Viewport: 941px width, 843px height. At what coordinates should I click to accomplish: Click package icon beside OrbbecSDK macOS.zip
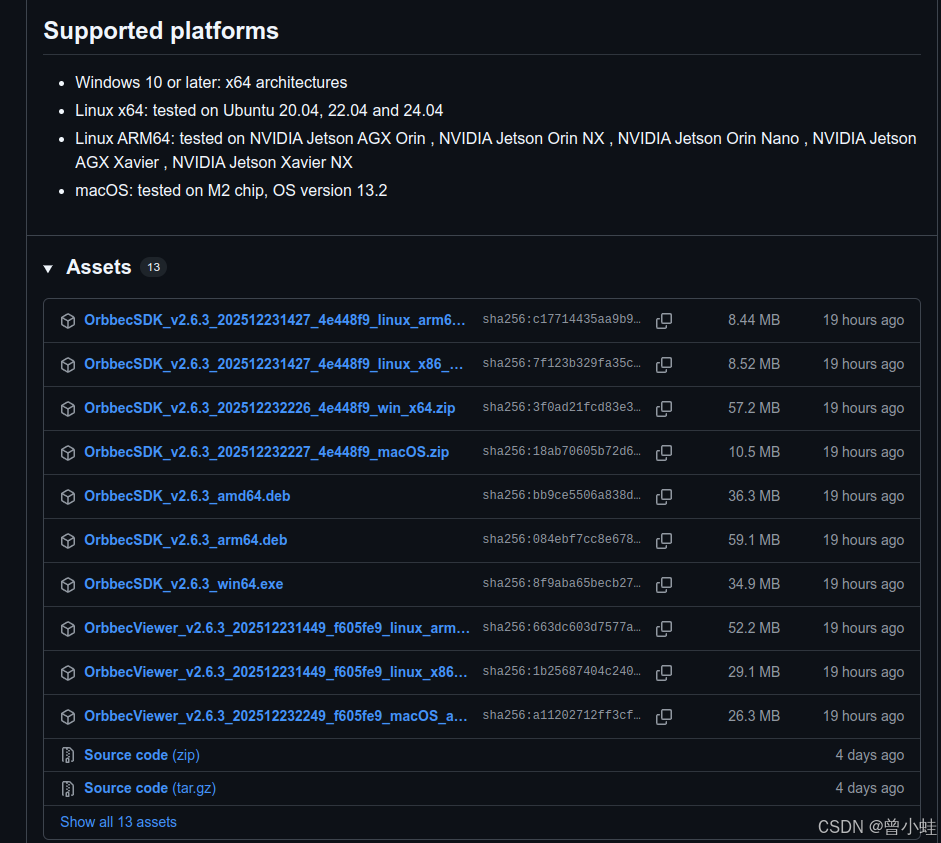pyautogui.click(x=68, y=453)
